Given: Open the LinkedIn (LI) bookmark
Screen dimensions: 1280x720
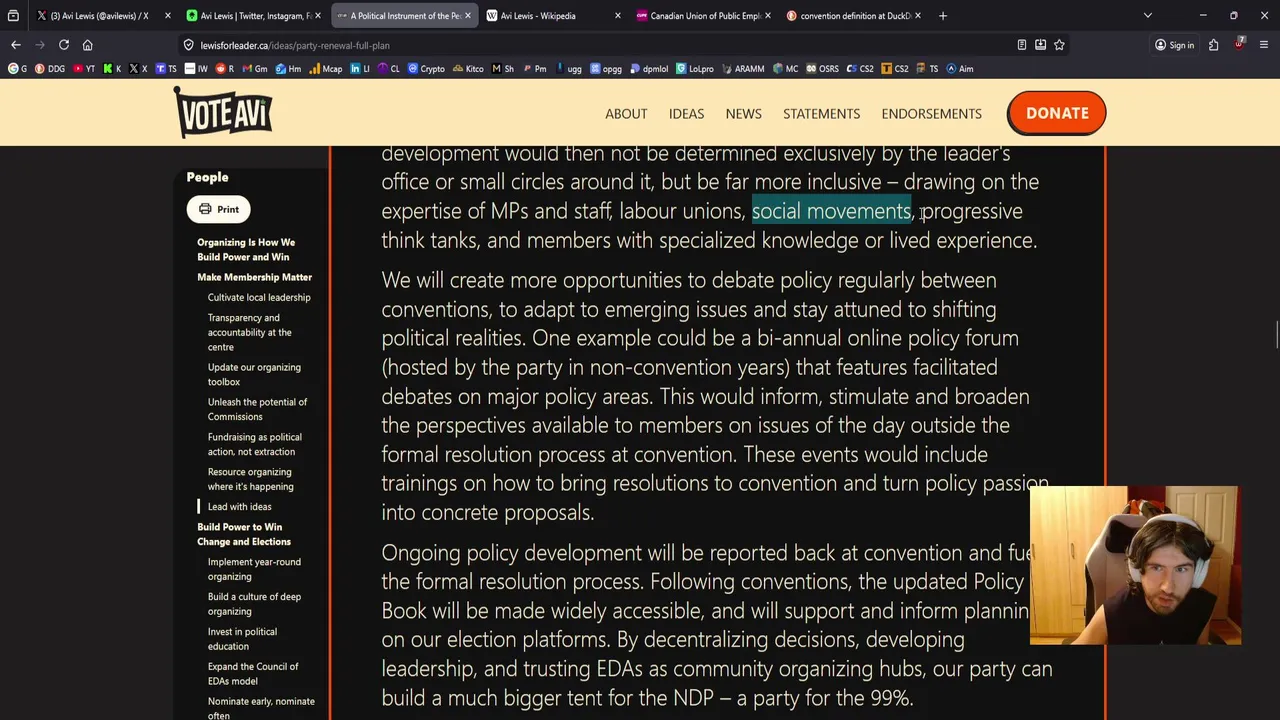Looking at the screenshot, I should tap(360, 69).
